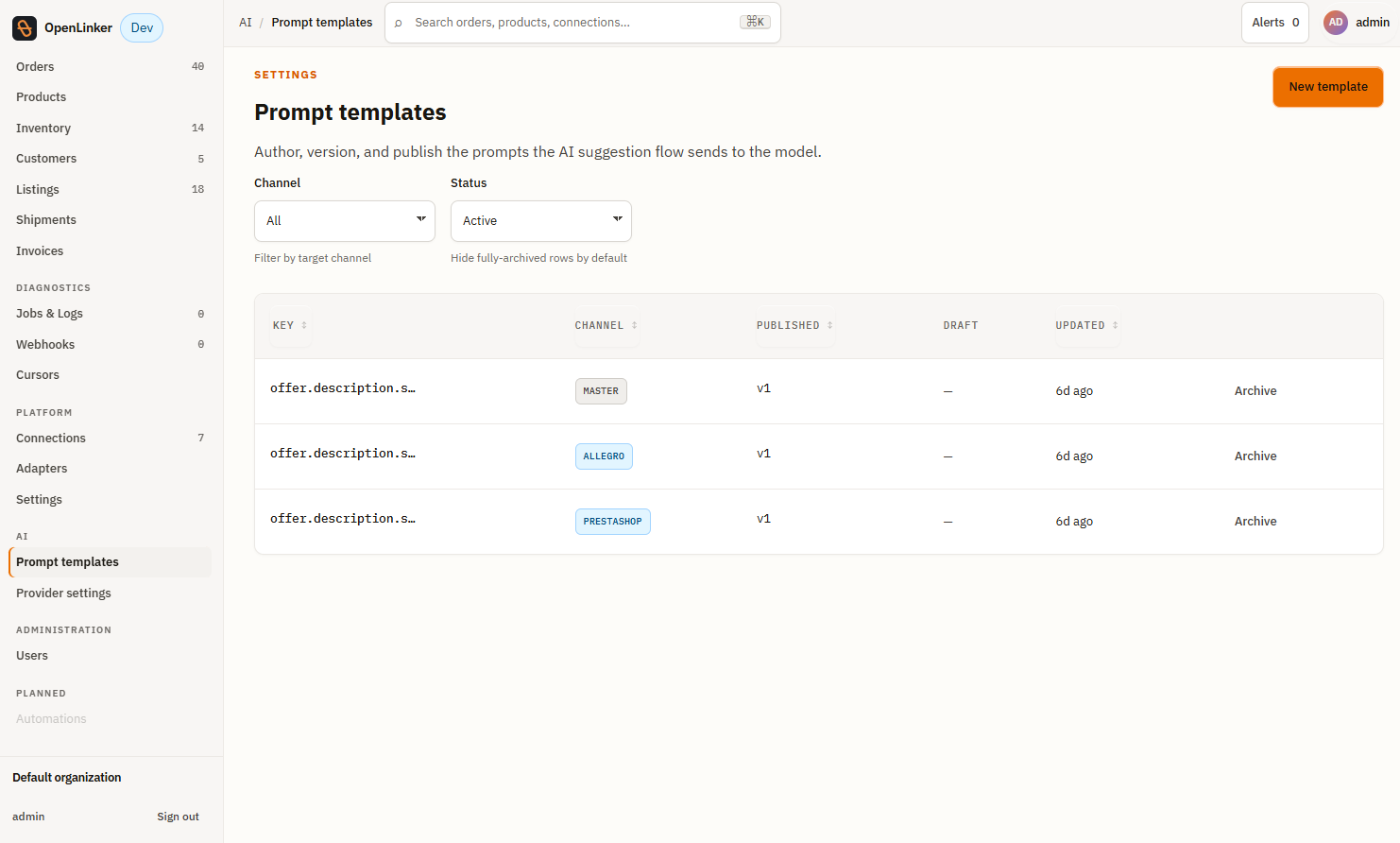Click the AI breadcrumb link

coord(246,23)
